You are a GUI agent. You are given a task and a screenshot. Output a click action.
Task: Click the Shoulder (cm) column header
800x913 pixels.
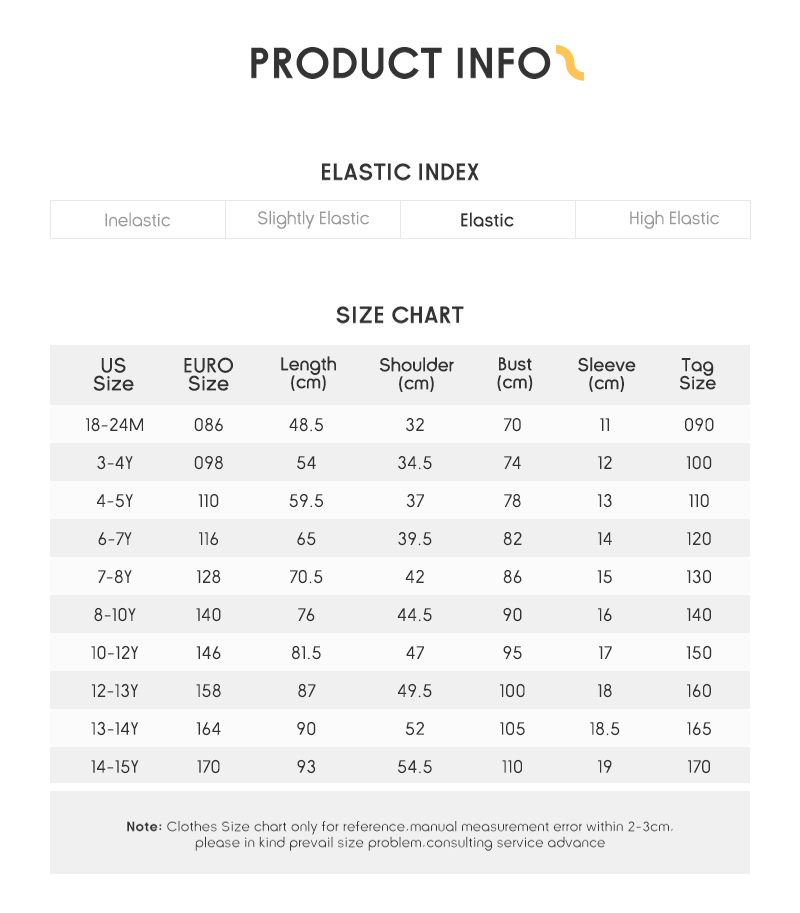point(416,374)
